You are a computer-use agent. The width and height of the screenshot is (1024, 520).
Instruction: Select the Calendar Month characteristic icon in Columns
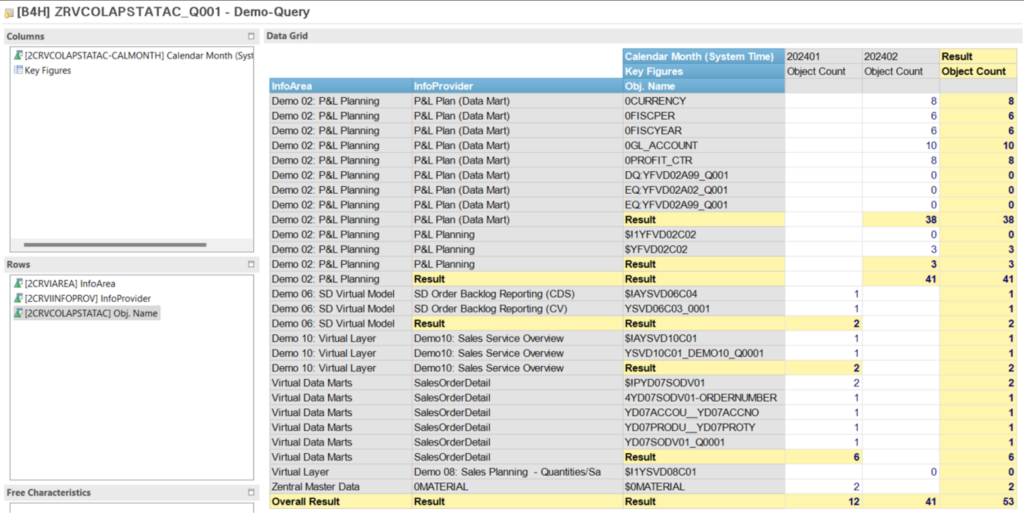(x=18, y=56)
